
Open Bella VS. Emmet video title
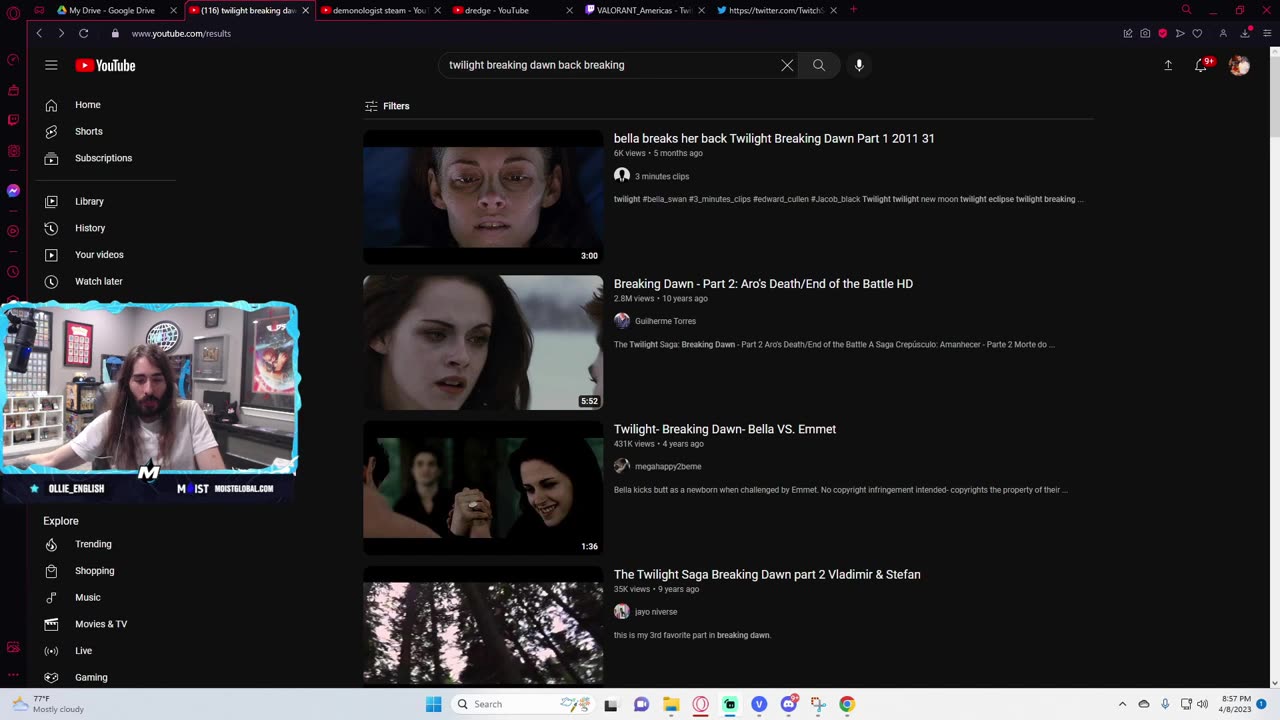(x=725, y=429)
